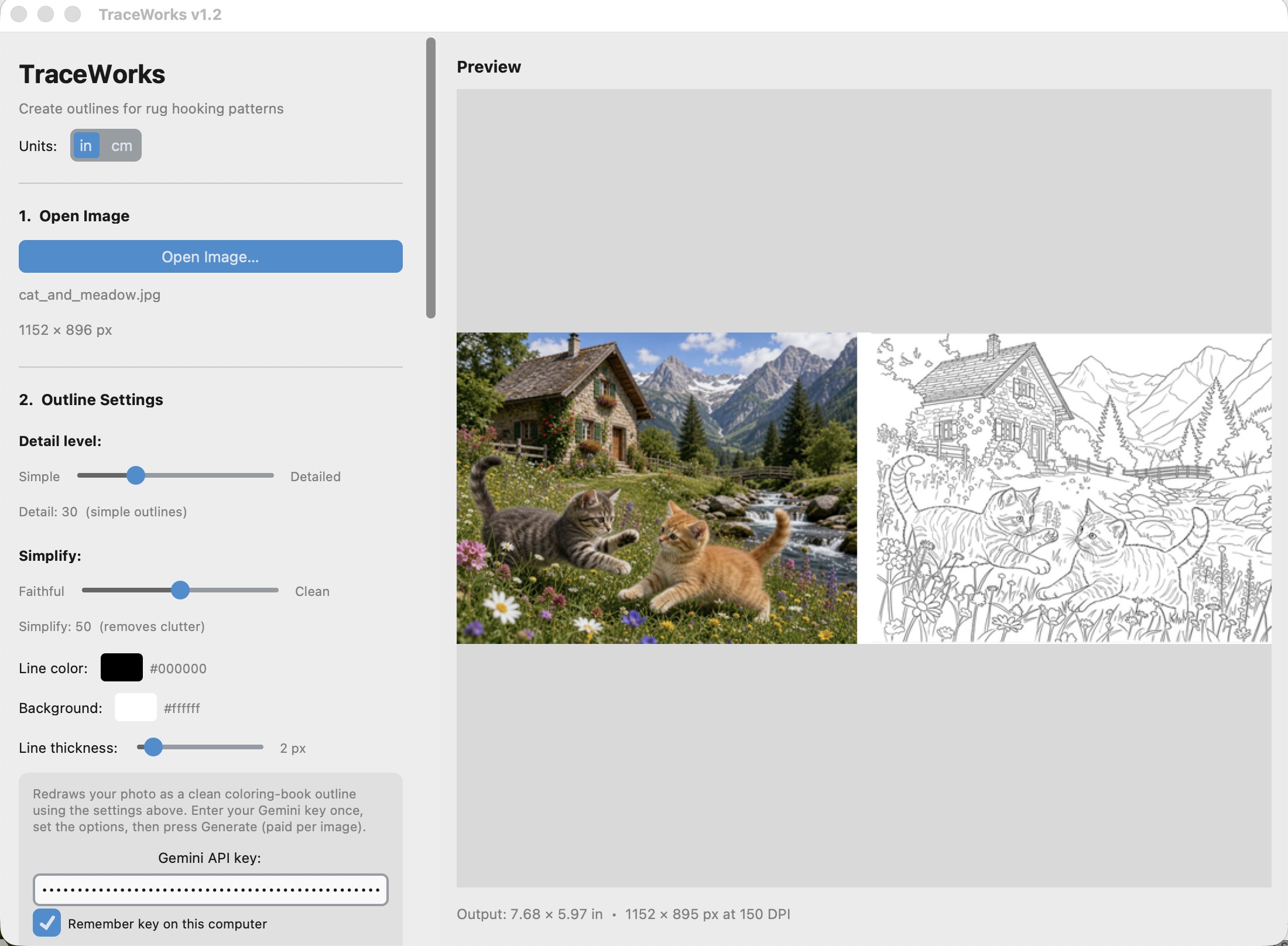The image size is (1288, 946).
Task: Toggle Remember key on this computer checkbox
Action: [47, 923]
